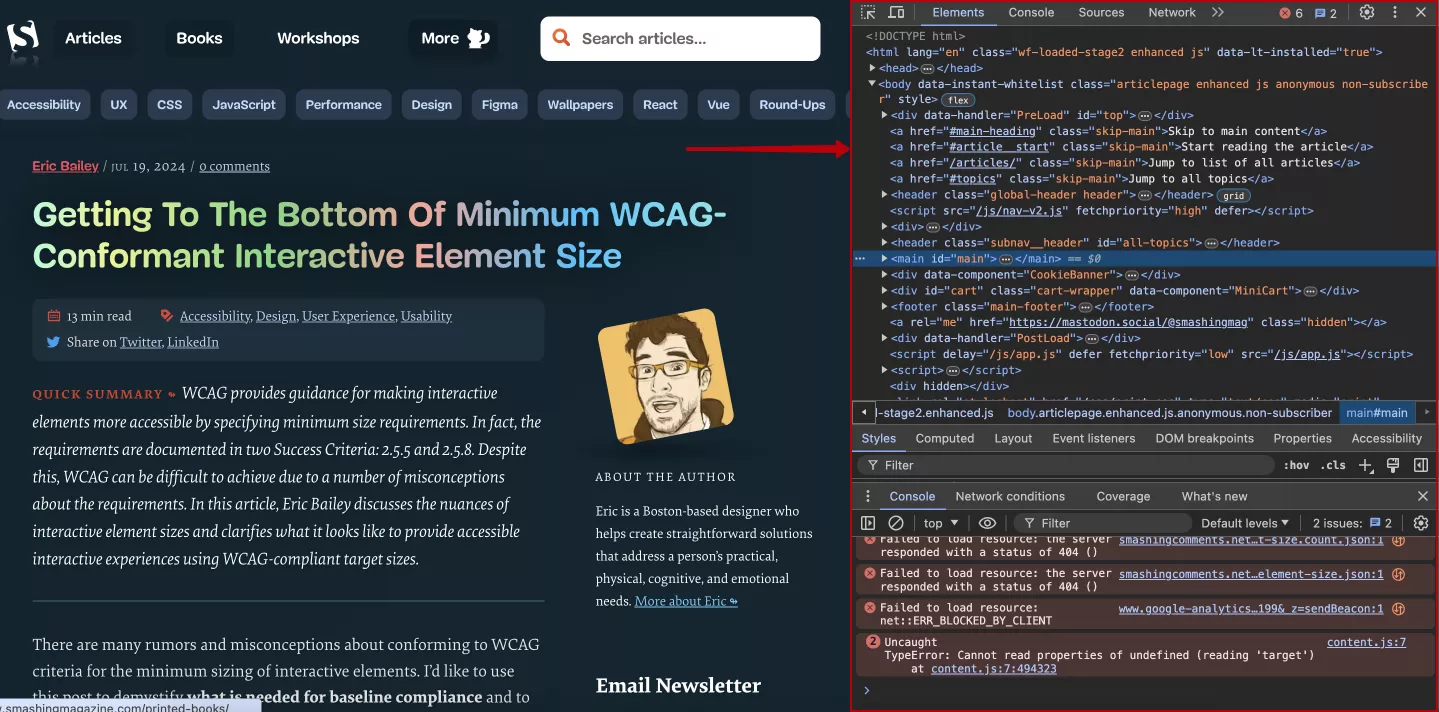The image size is (1439, 712).
Task: Click the new style rule plus icon
Action: (x=1366, y=465)
